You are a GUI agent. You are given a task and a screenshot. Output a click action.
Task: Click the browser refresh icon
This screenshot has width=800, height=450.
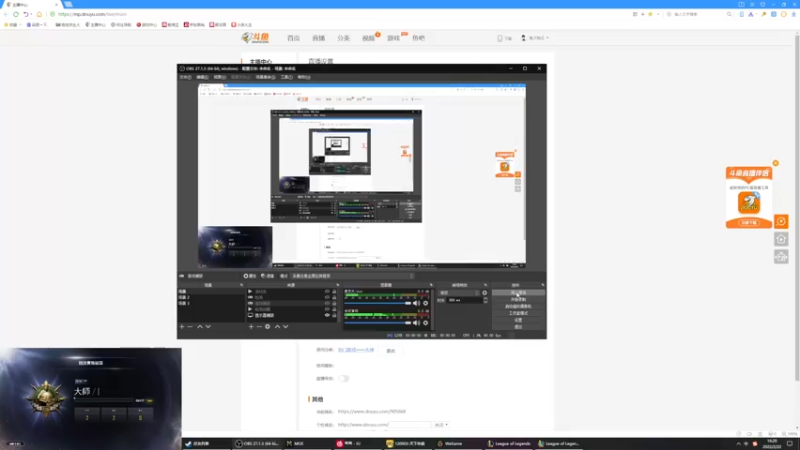click(16, 14)
